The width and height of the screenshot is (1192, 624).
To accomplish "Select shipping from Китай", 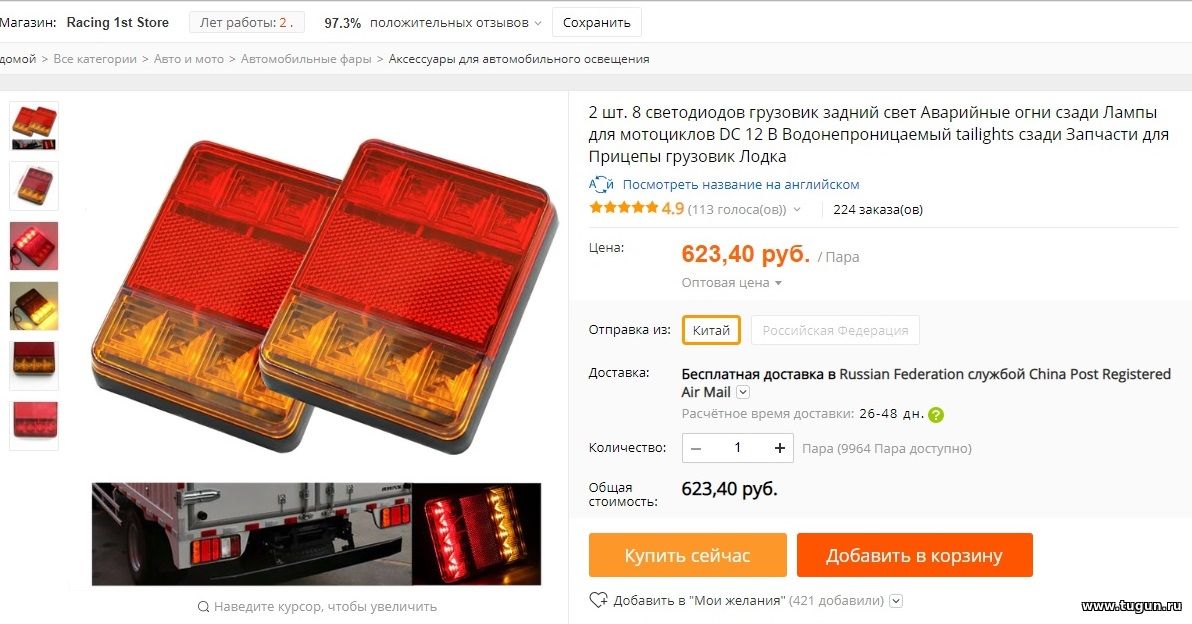I will [711, 330].
